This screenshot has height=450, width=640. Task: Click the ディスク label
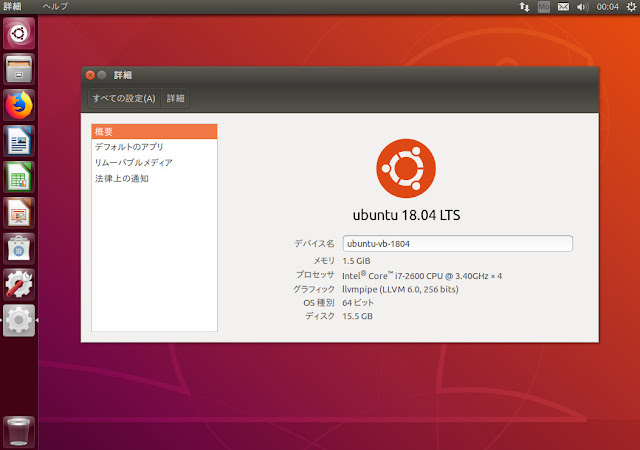point(320,316)
